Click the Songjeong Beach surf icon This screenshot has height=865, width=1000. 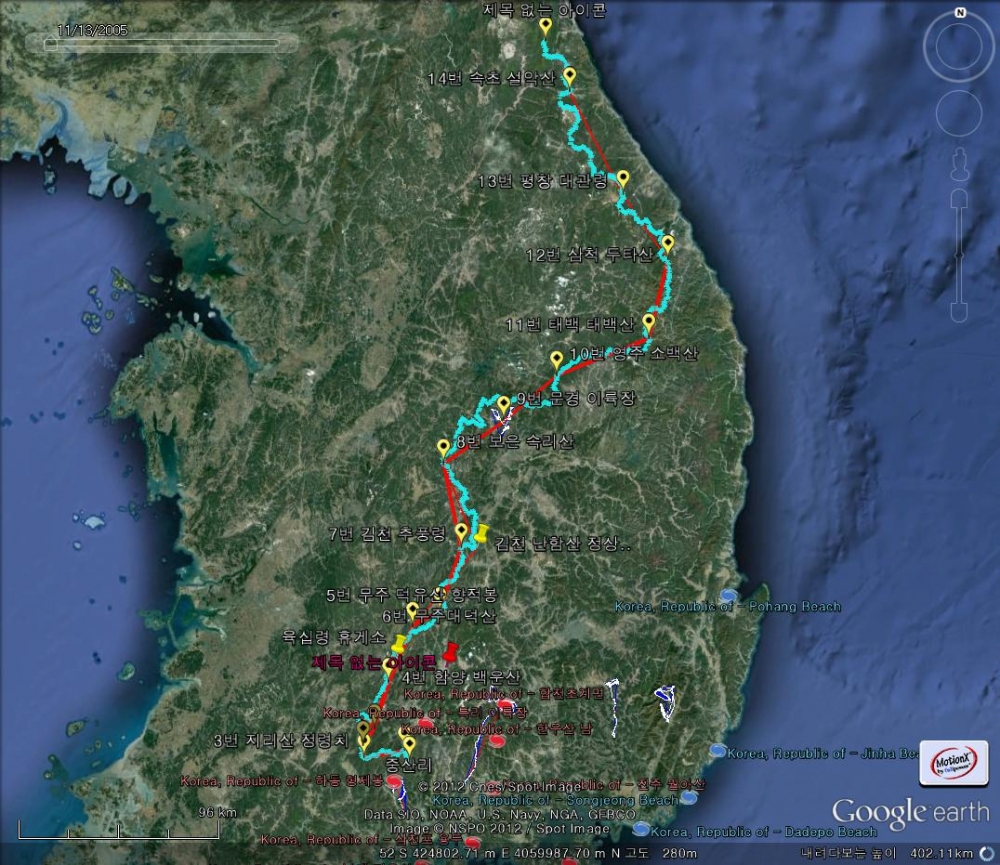pyautogui.click(x=688, y=797)
